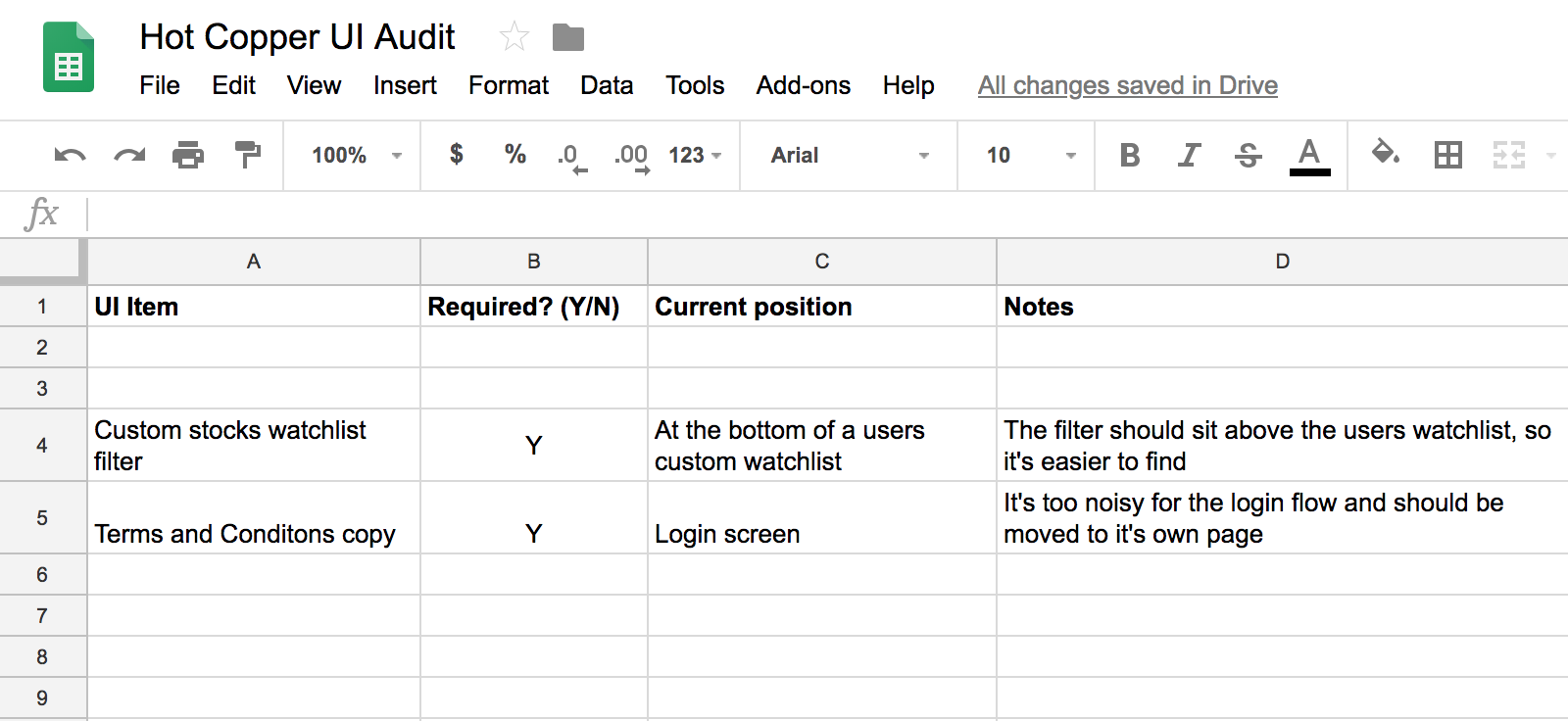Open the 100% zoom dropdown
This screenshot has height=721, width=1568.
point(355,155)
